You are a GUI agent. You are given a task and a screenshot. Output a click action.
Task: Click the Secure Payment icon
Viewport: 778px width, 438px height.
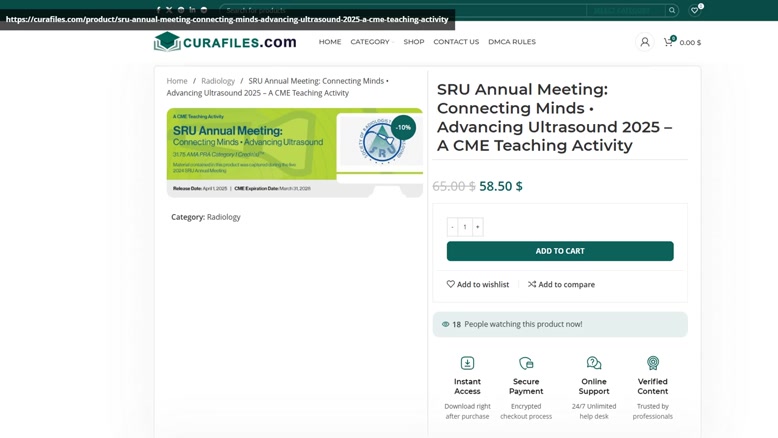click(x=526, y=363)
